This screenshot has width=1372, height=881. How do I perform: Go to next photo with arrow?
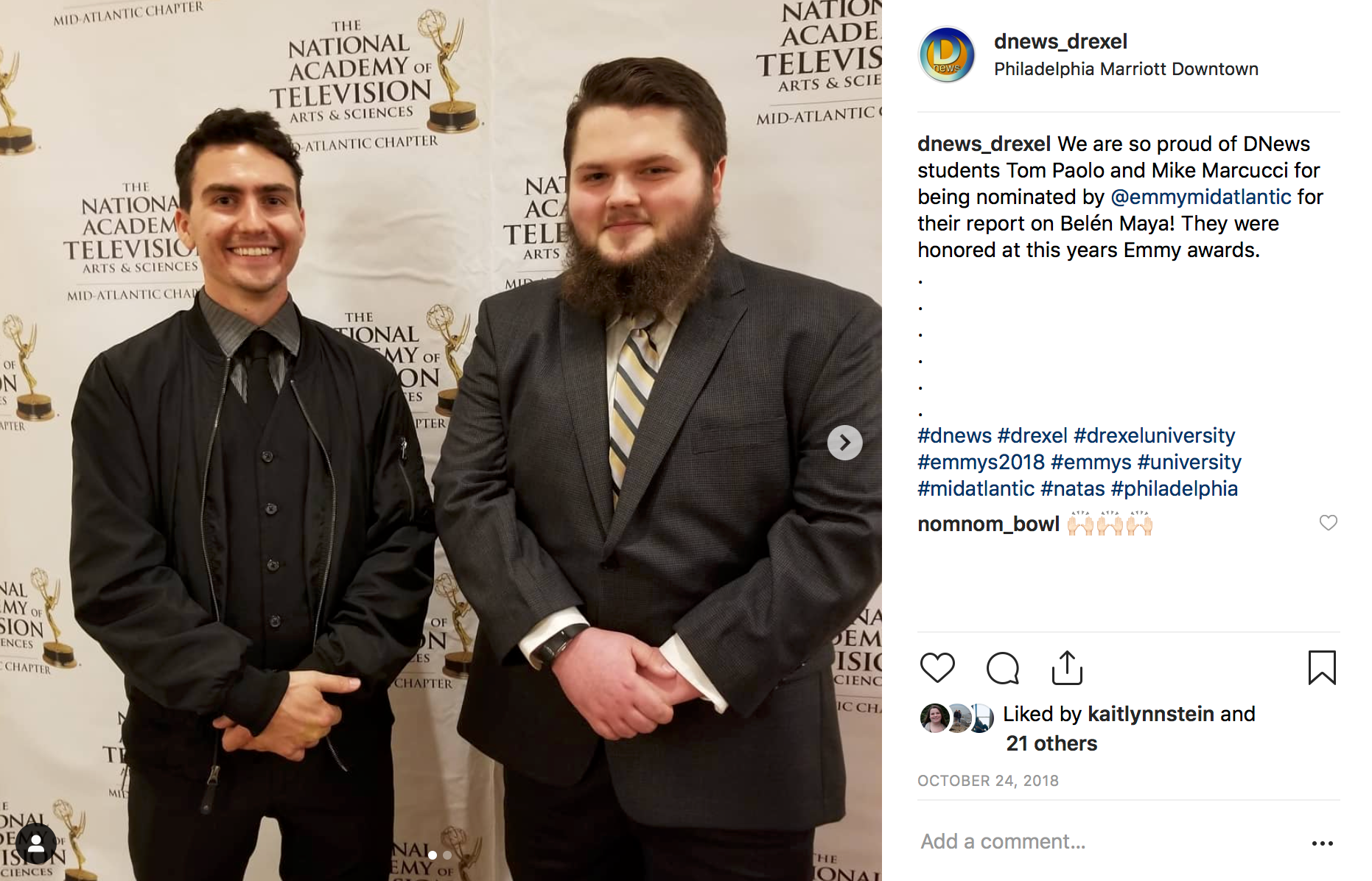pos(844,443)
